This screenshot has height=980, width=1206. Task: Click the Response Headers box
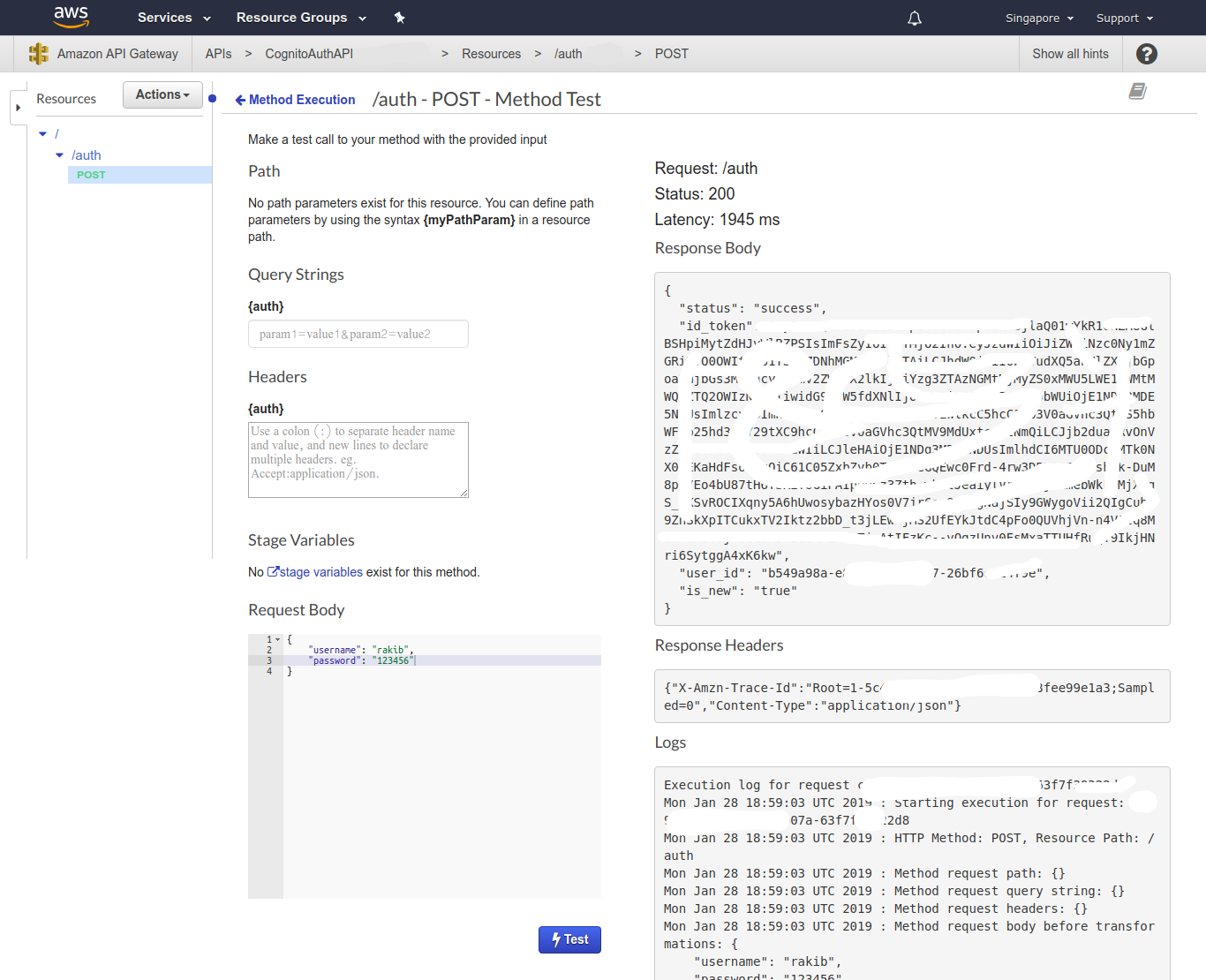pyautogui.click(x=912, y=696)
